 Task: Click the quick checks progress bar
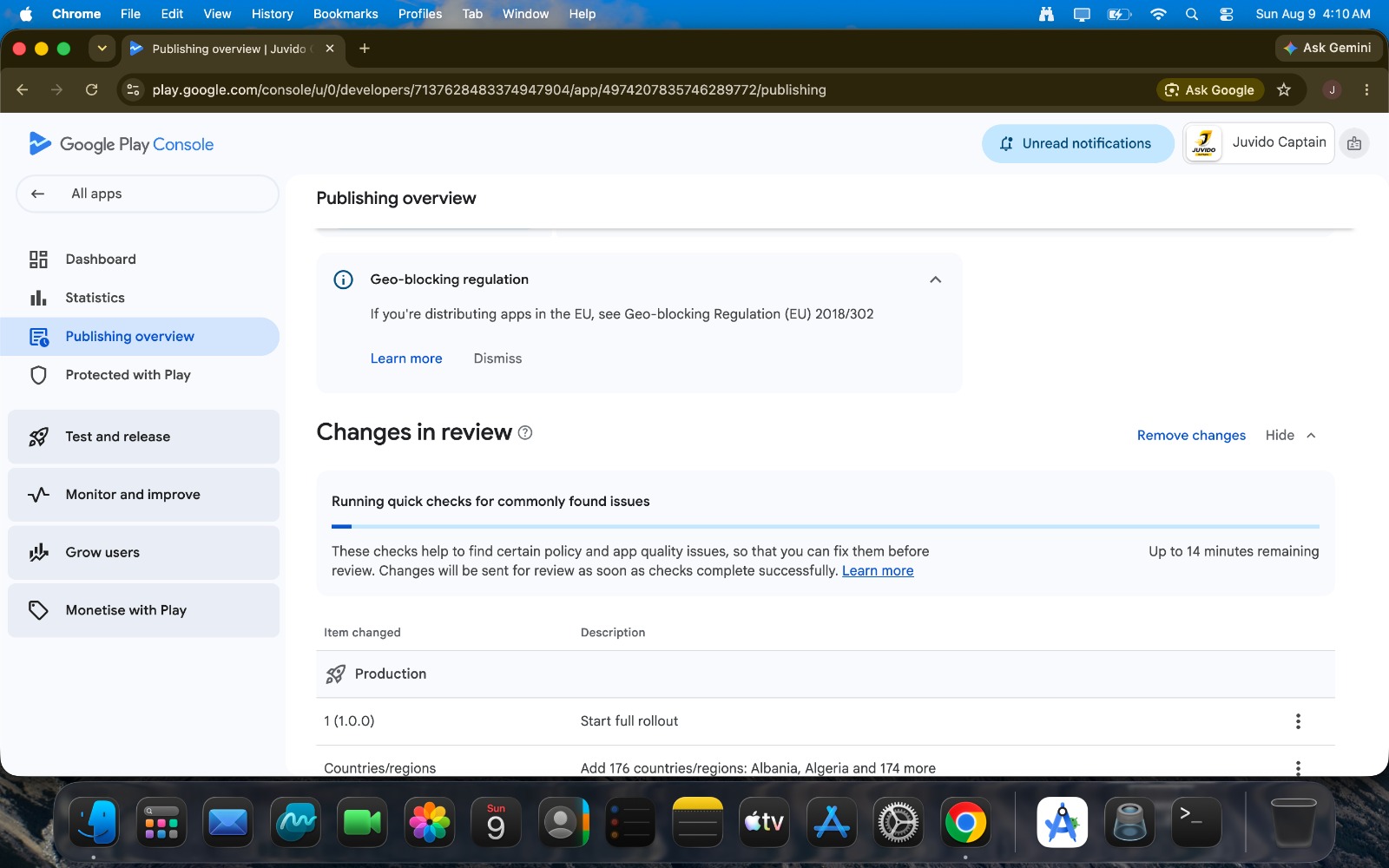click(x=826, y=526)
